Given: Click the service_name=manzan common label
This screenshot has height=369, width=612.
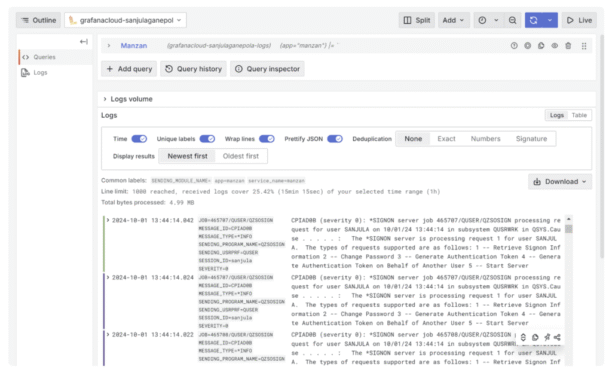Looking at the screenshot, I should [277, 181].
